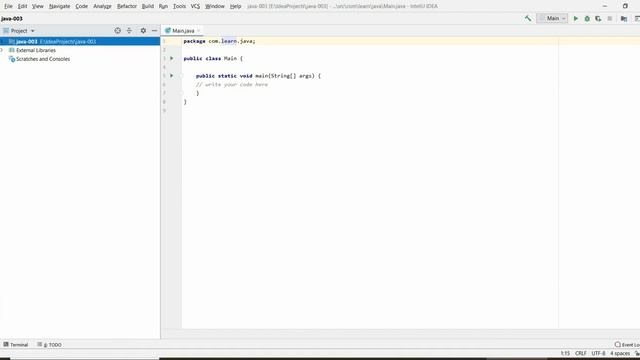Open the Window menu
The image size is (640, 360).
[215, 6]
